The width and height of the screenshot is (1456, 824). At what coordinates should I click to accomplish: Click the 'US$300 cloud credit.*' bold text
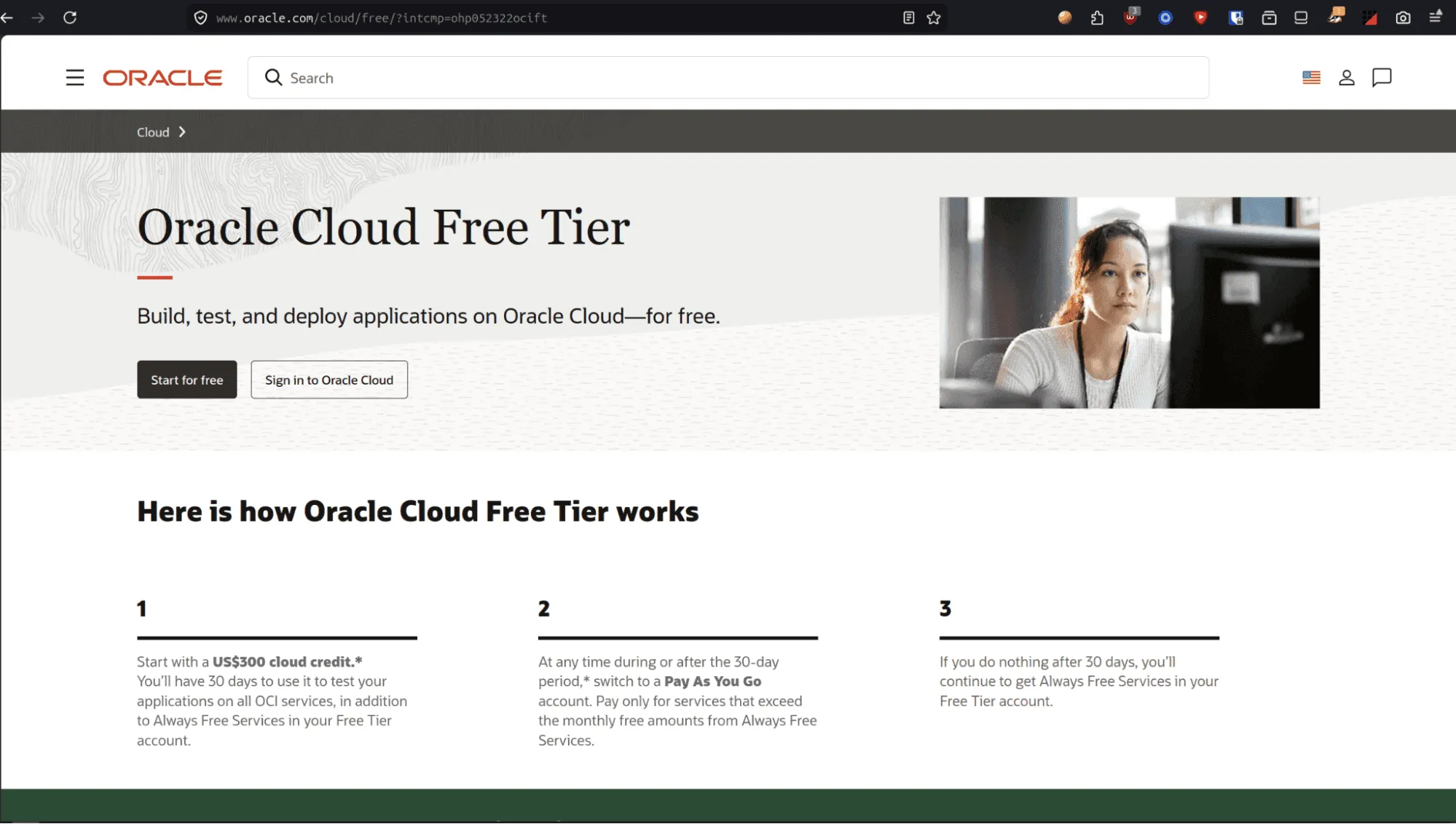tap(288, 662)
